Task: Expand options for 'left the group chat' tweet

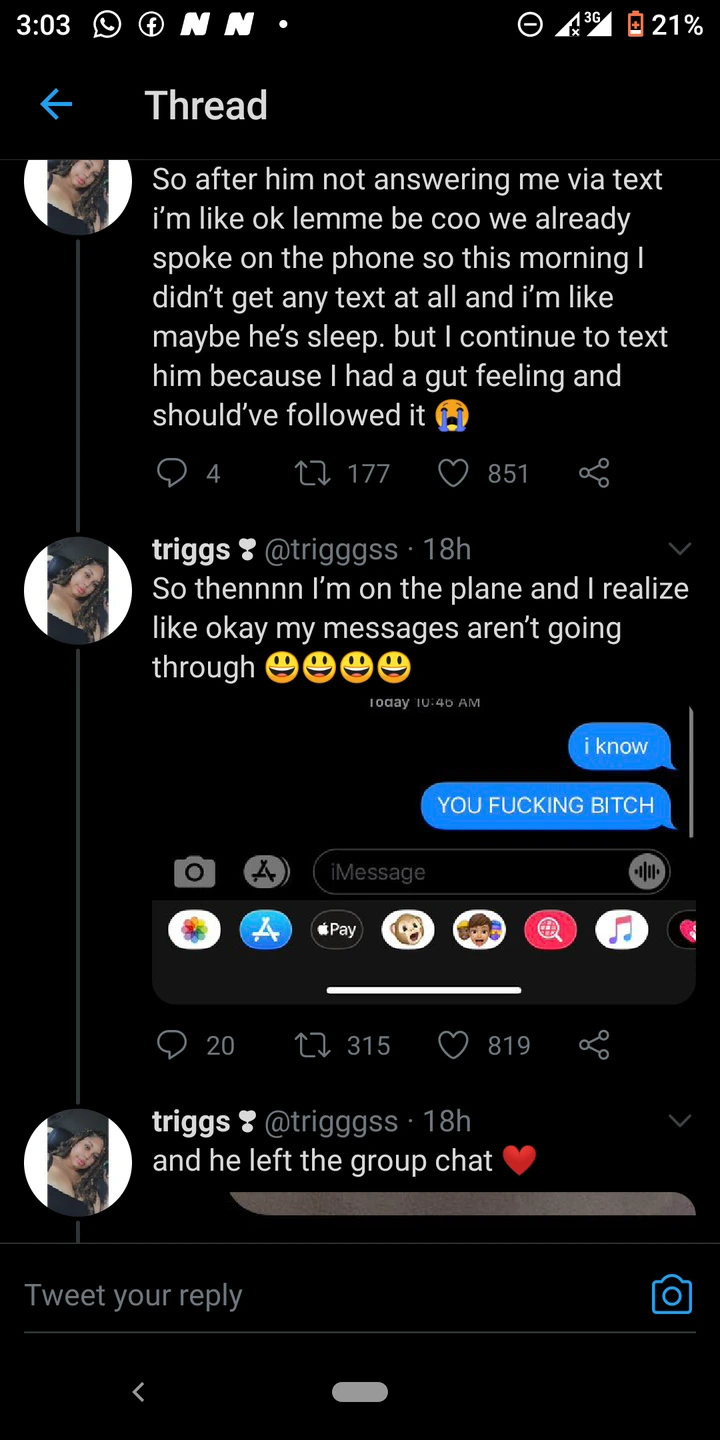Action: click(680, 1120)
